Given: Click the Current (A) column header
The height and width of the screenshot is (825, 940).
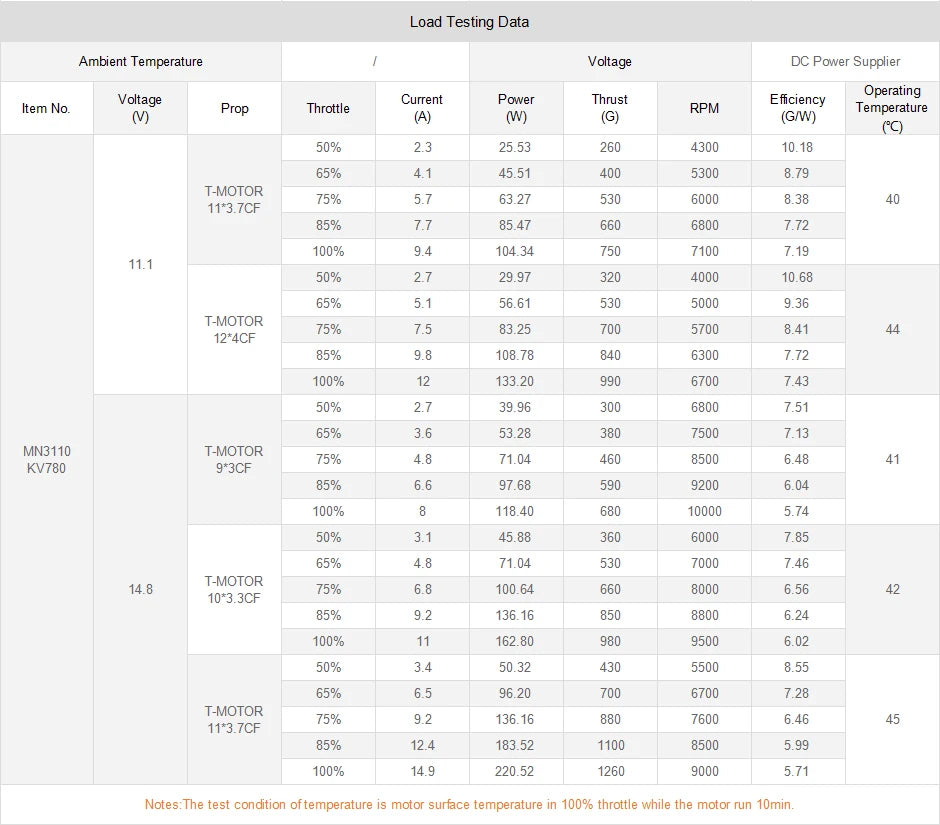Looking at the screenshot, I should [x=422, y=108].
